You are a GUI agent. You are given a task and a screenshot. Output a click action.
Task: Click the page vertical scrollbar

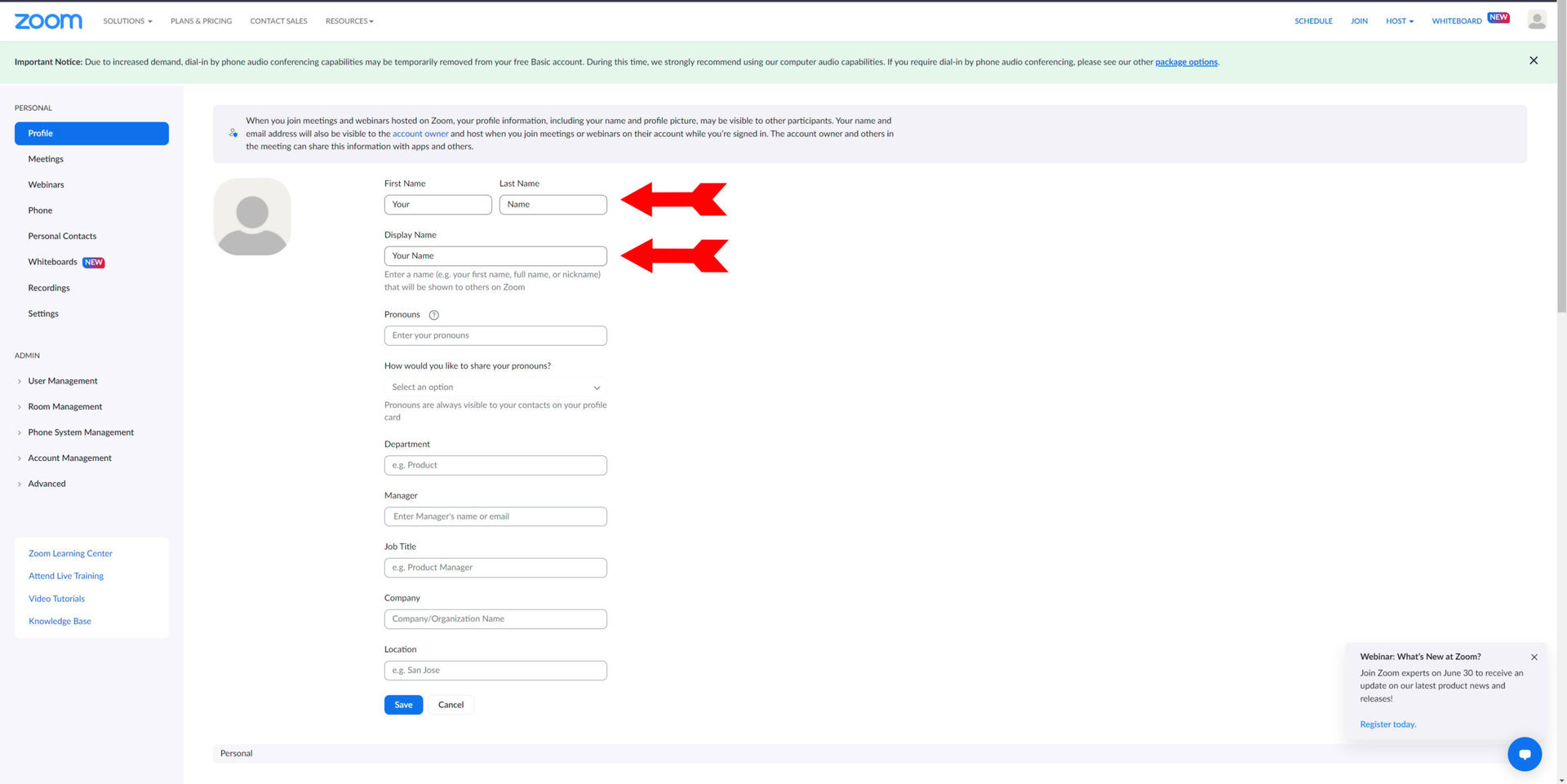(x=1561, y=158)
